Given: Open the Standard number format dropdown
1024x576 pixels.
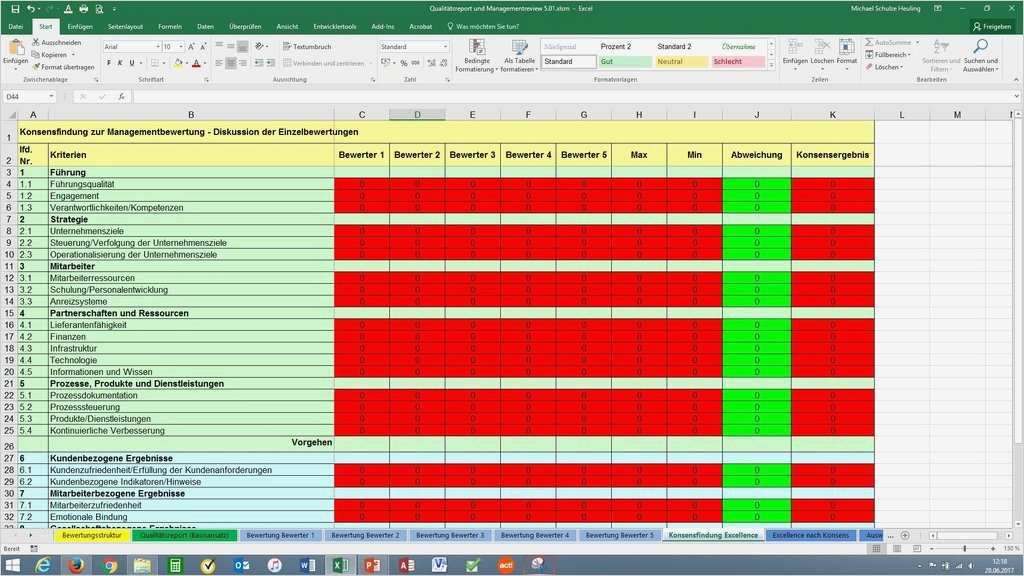Looking at the screenshot, I should pos(445,47).
